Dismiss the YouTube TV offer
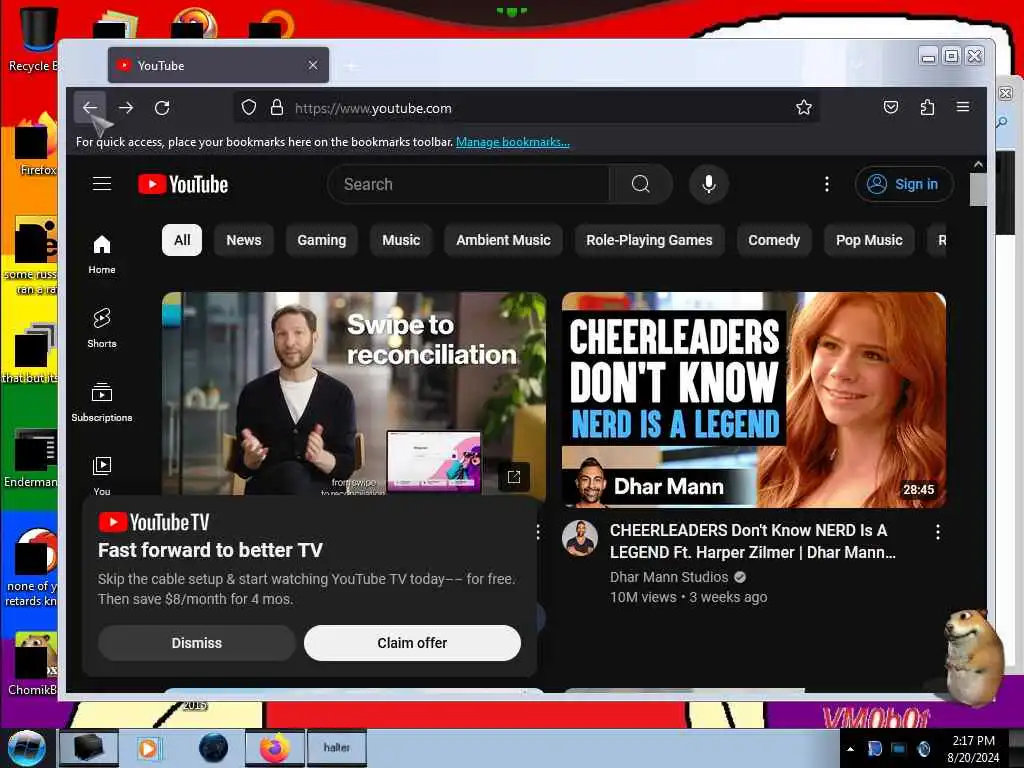 pyautogui.click(x=197, y=643)
